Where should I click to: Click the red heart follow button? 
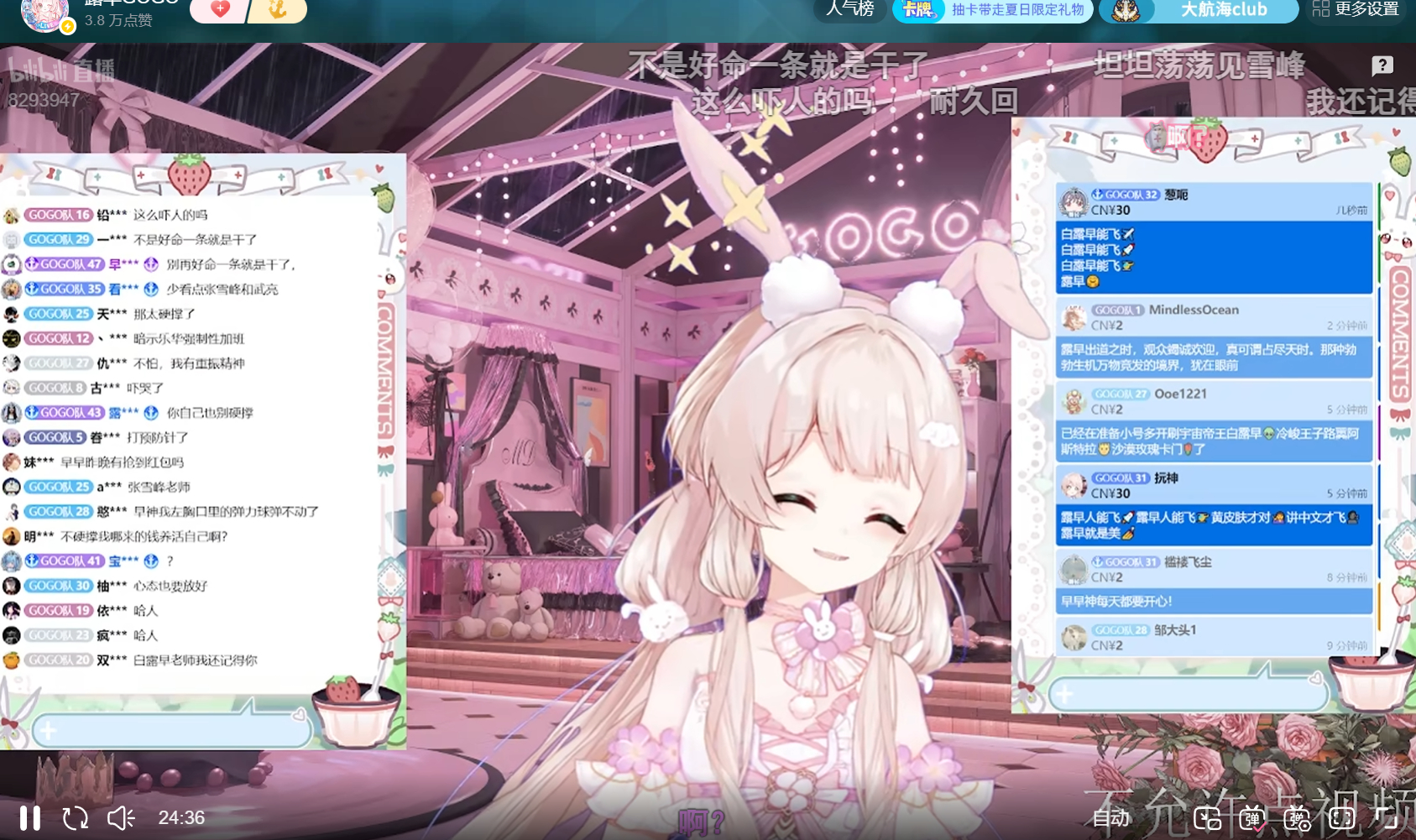pyautogui.click(x=220, y=9)
